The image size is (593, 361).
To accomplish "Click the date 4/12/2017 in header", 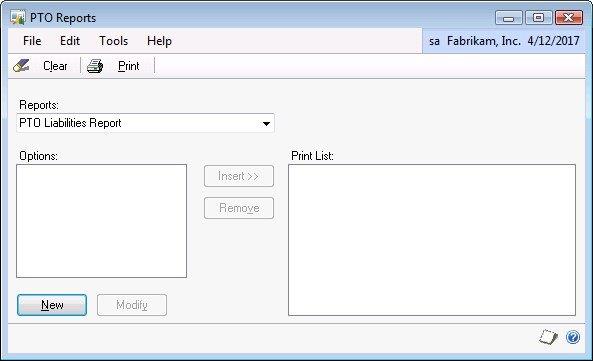I will point(553,40).
